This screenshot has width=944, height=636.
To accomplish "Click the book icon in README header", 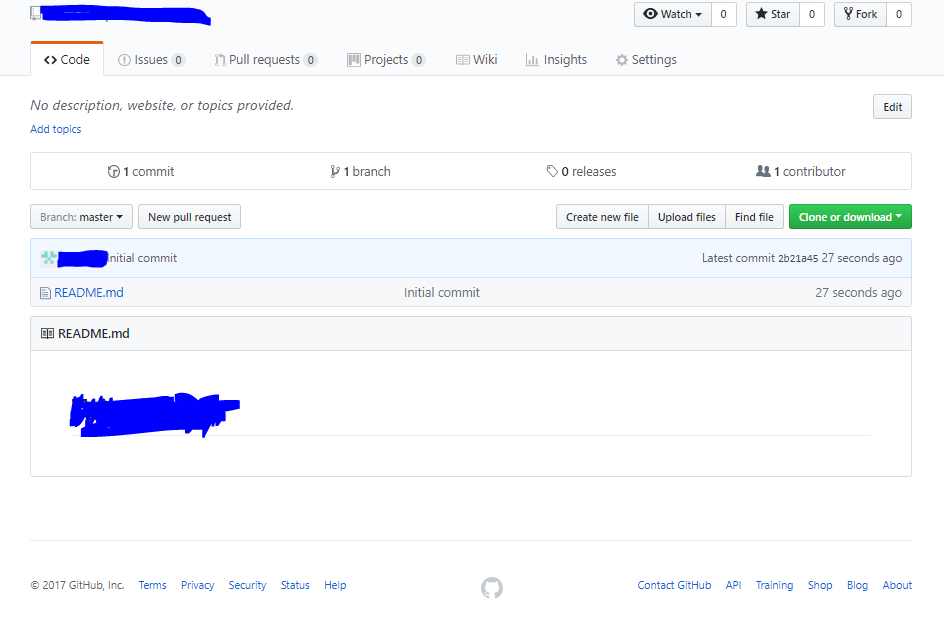I will tap(47, 334).
